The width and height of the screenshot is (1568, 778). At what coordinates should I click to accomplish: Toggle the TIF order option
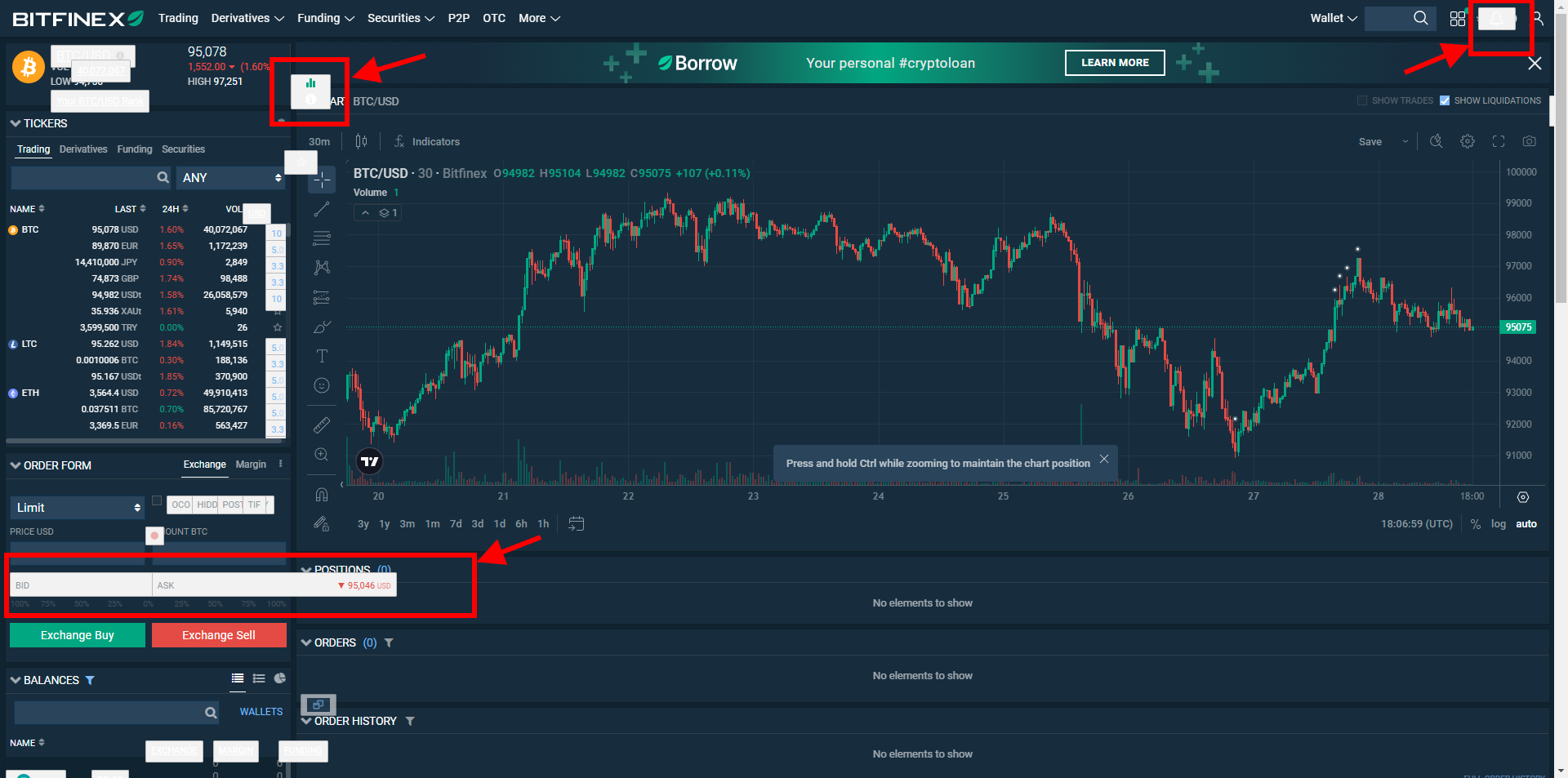tap(255, 505)
